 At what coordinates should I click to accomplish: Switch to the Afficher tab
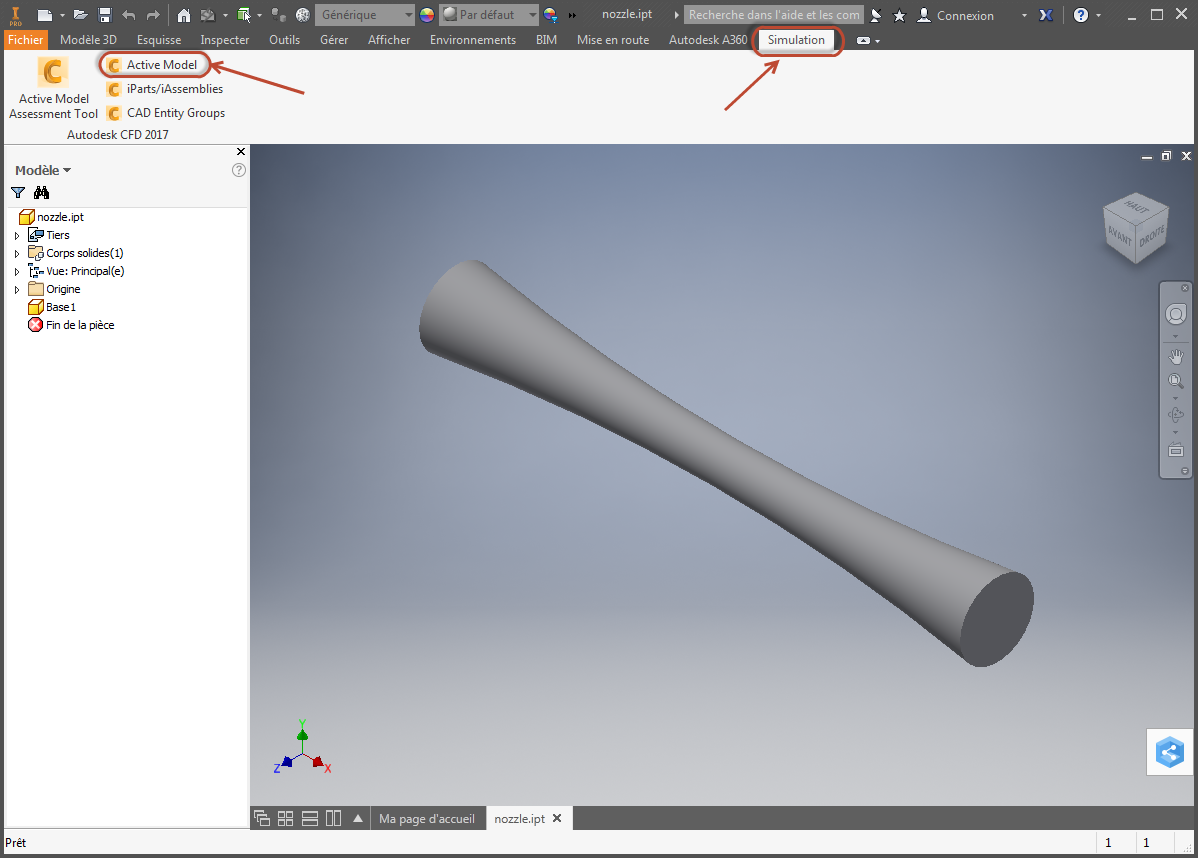pyautogui.click(x=389, y=40)
